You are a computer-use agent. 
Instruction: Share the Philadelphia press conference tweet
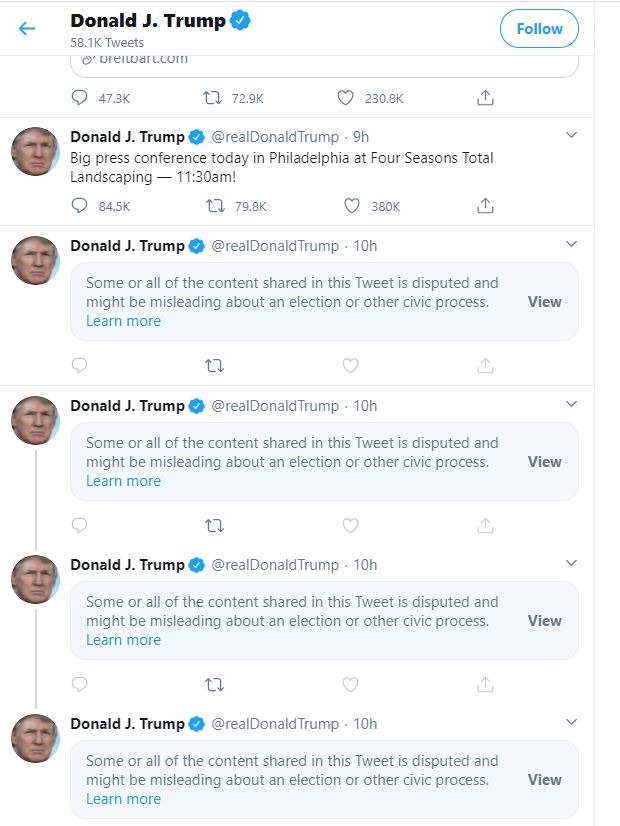[485, 206]
